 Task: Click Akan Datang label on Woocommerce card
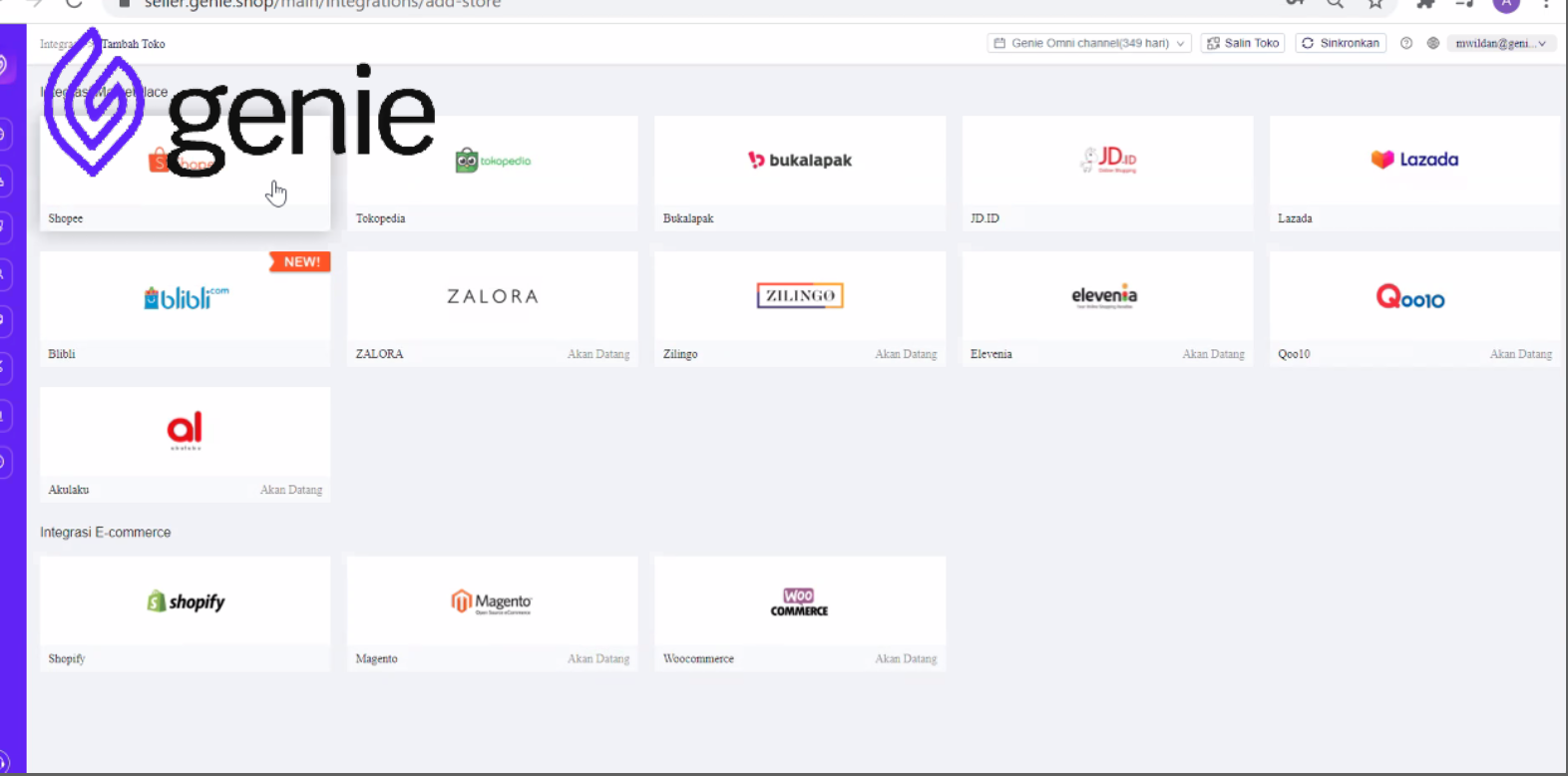pos(906,658)
